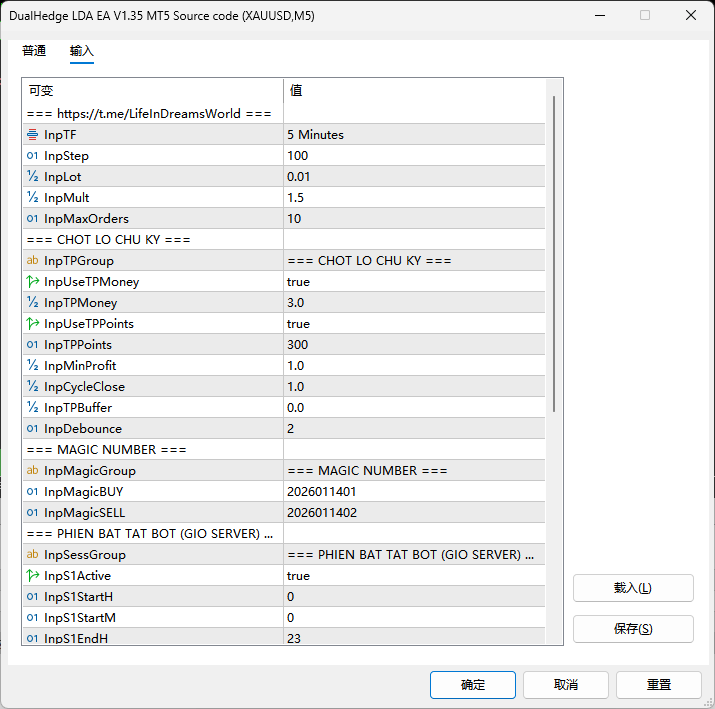Click the integer icon next to InpMagicBUY
Image resolution: width=715 pixels, height=709 pixels.
33,492
